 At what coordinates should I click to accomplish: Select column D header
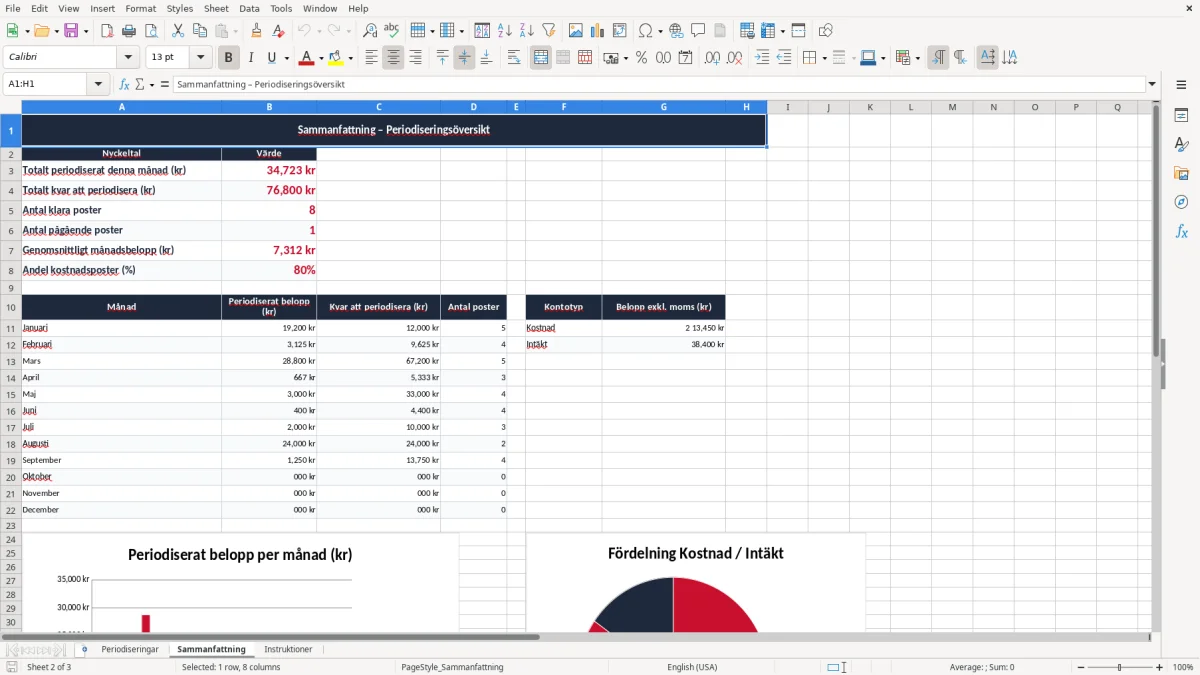[x=473, y=107]
